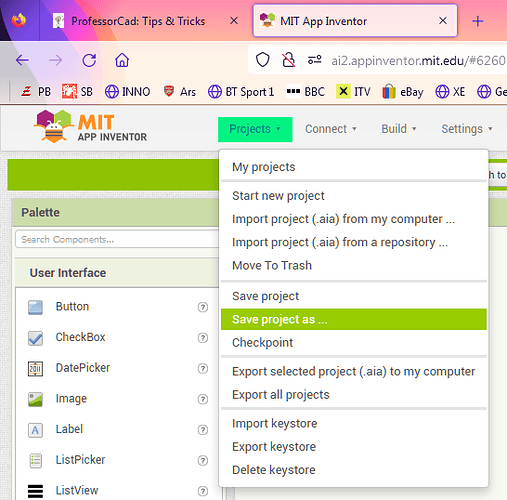Viewport: 507px width, 500px height.
Task: Go back with the browser back arrow
Action: 22,60
